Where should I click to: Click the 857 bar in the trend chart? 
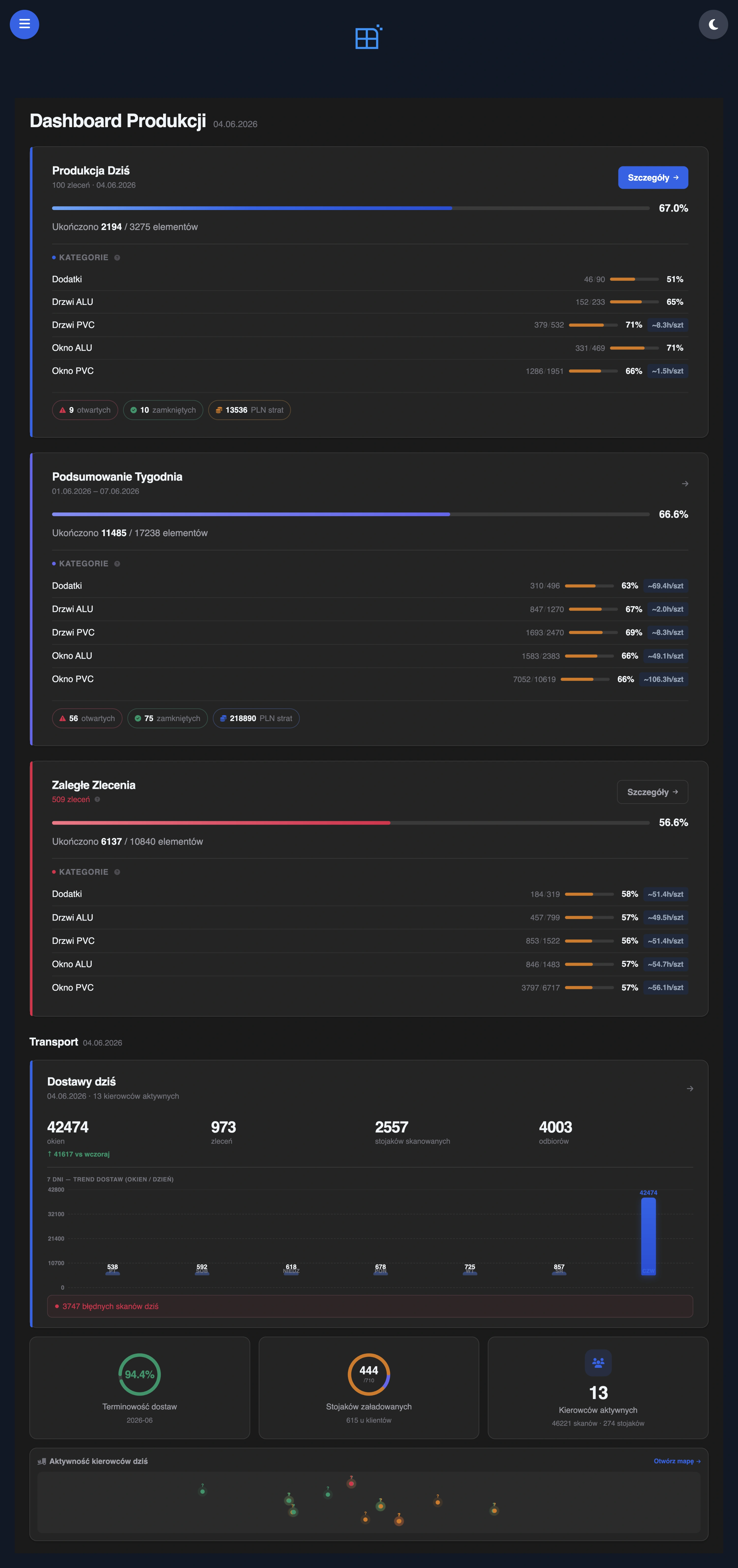pos(559,1273)
